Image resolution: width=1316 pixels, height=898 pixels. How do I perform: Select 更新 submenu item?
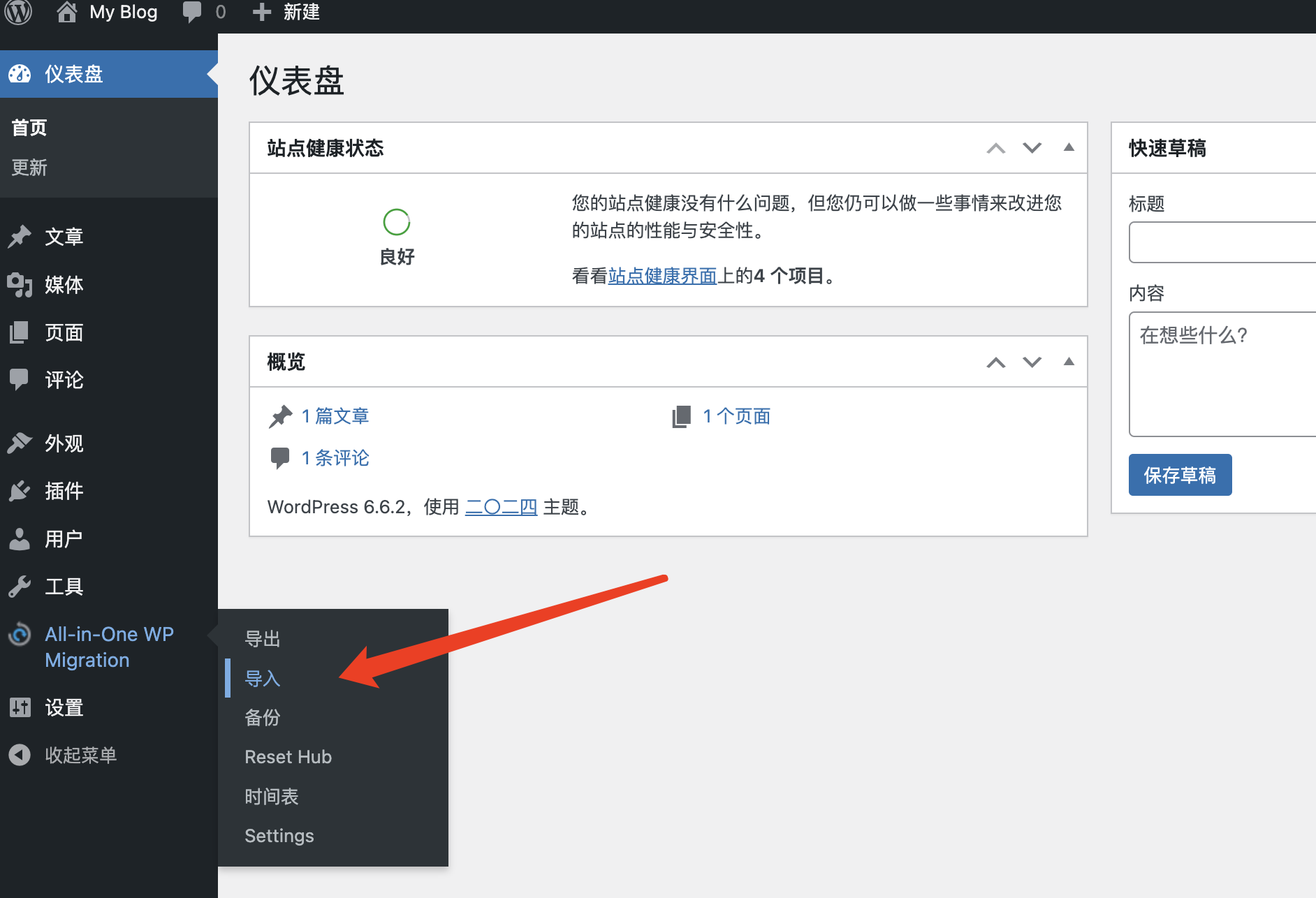(x=29, y=168)
